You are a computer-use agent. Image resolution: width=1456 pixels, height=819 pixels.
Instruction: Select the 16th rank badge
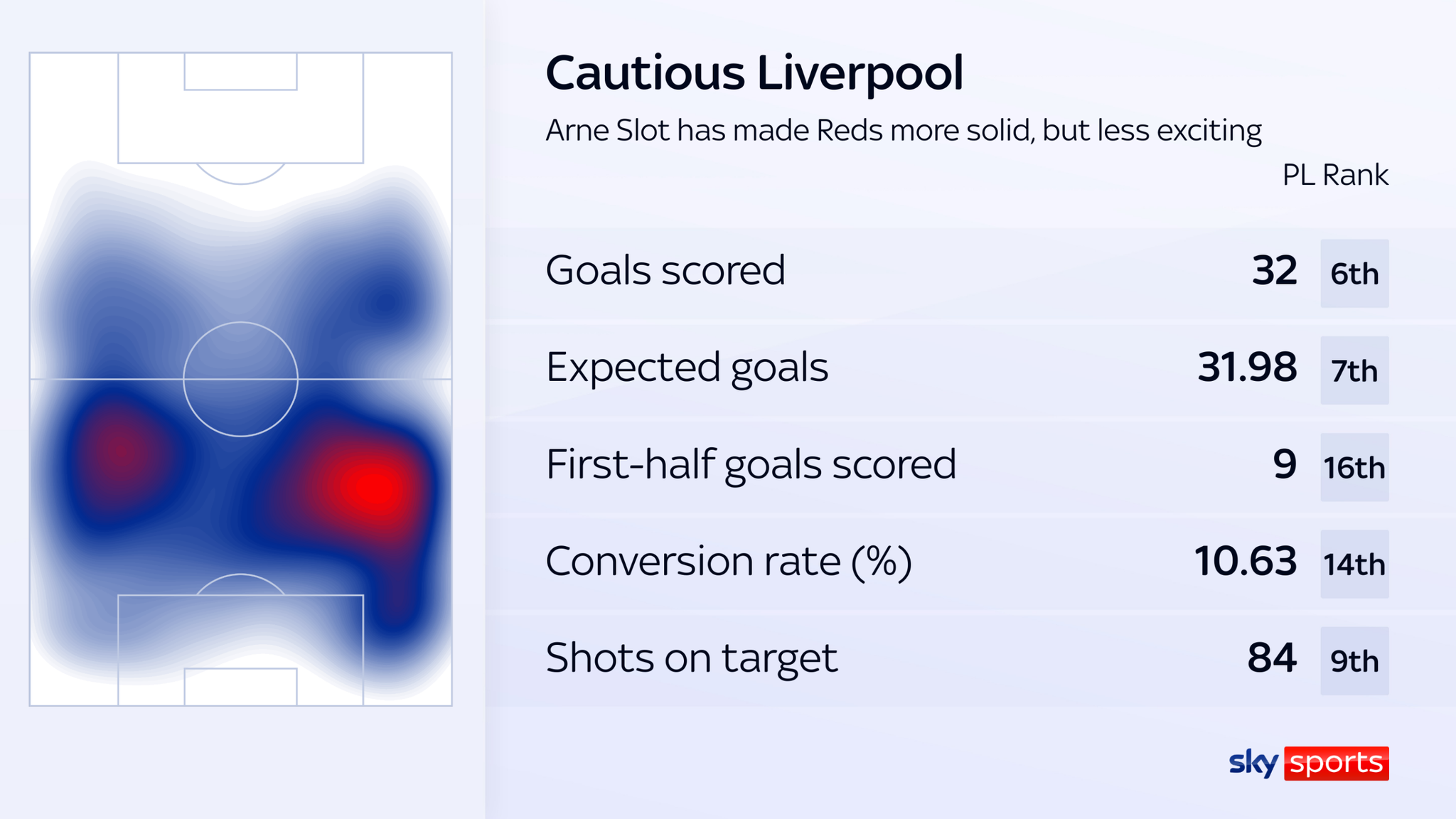pos(1354,467)
